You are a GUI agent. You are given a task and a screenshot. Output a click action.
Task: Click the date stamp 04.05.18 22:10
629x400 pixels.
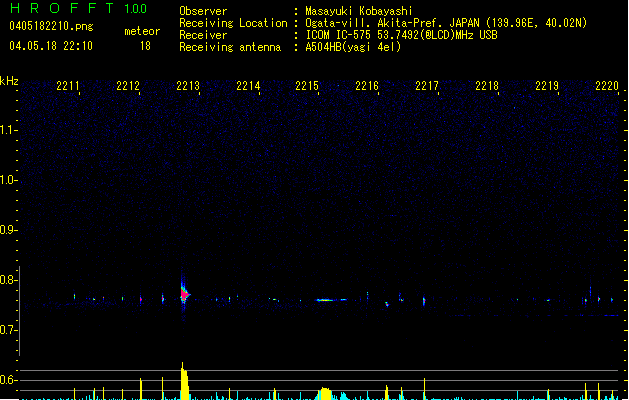pyautogui.click(x=51, y=46)
